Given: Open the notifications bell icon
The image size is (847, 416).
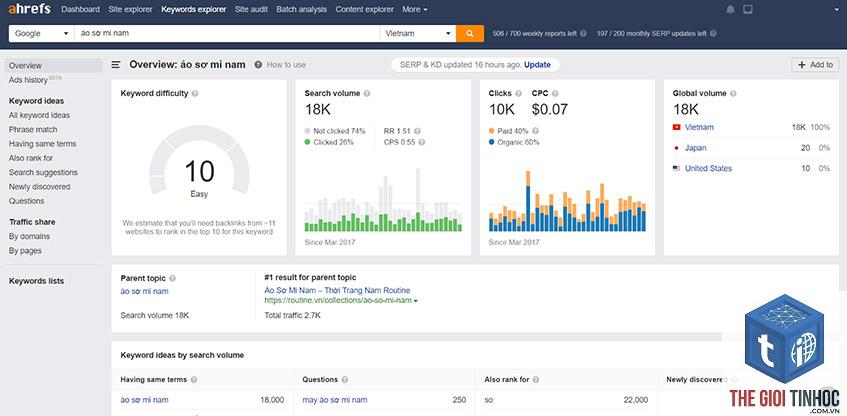Looking at the screenshot, I should [x=730, y=9].
